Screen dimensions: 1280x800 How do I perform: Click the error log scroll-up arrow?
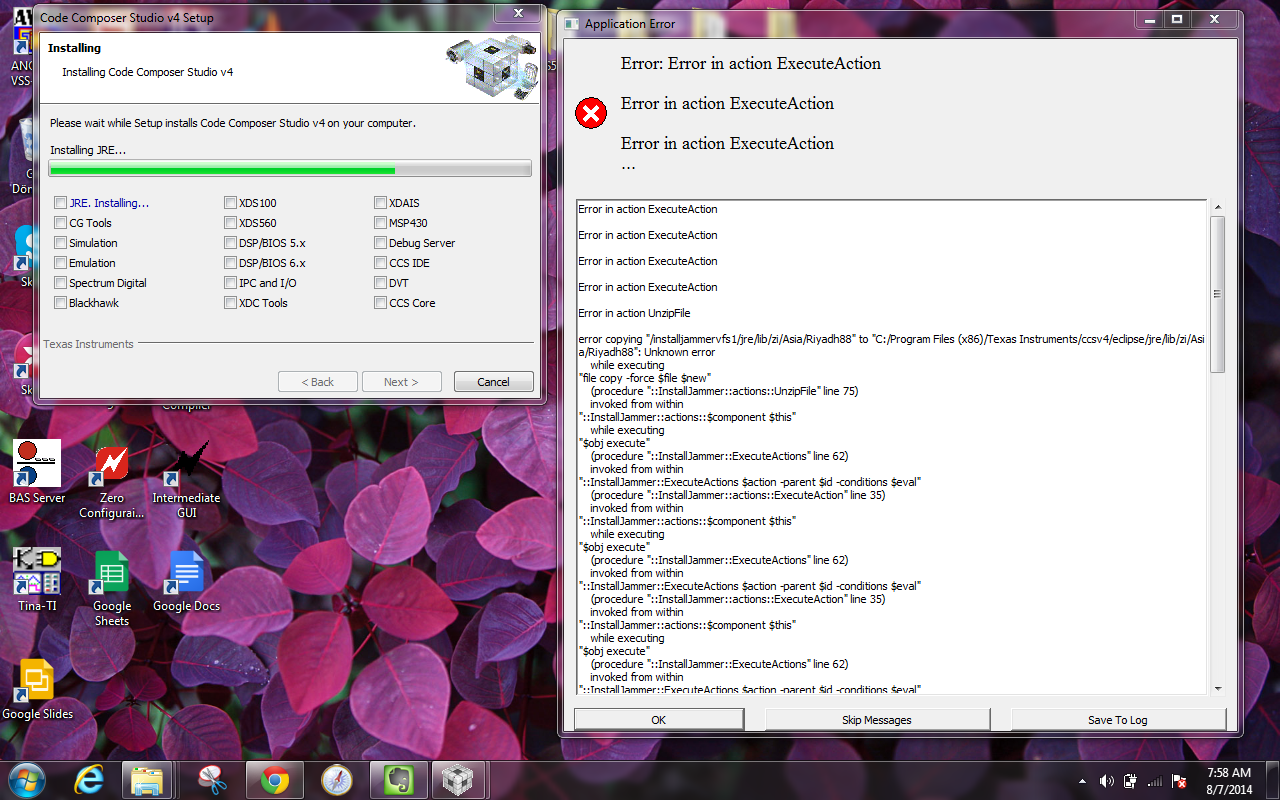(1217, 208)
